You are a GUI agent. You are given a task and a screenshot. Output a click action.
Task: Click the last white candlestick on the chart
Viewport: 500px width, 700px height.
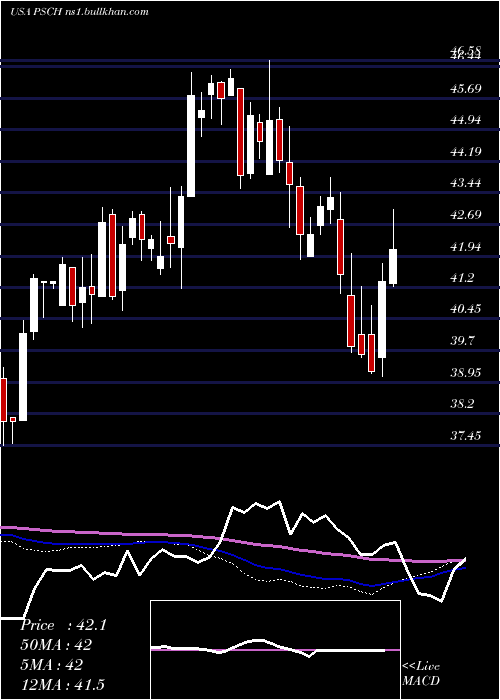coord(393,267)
